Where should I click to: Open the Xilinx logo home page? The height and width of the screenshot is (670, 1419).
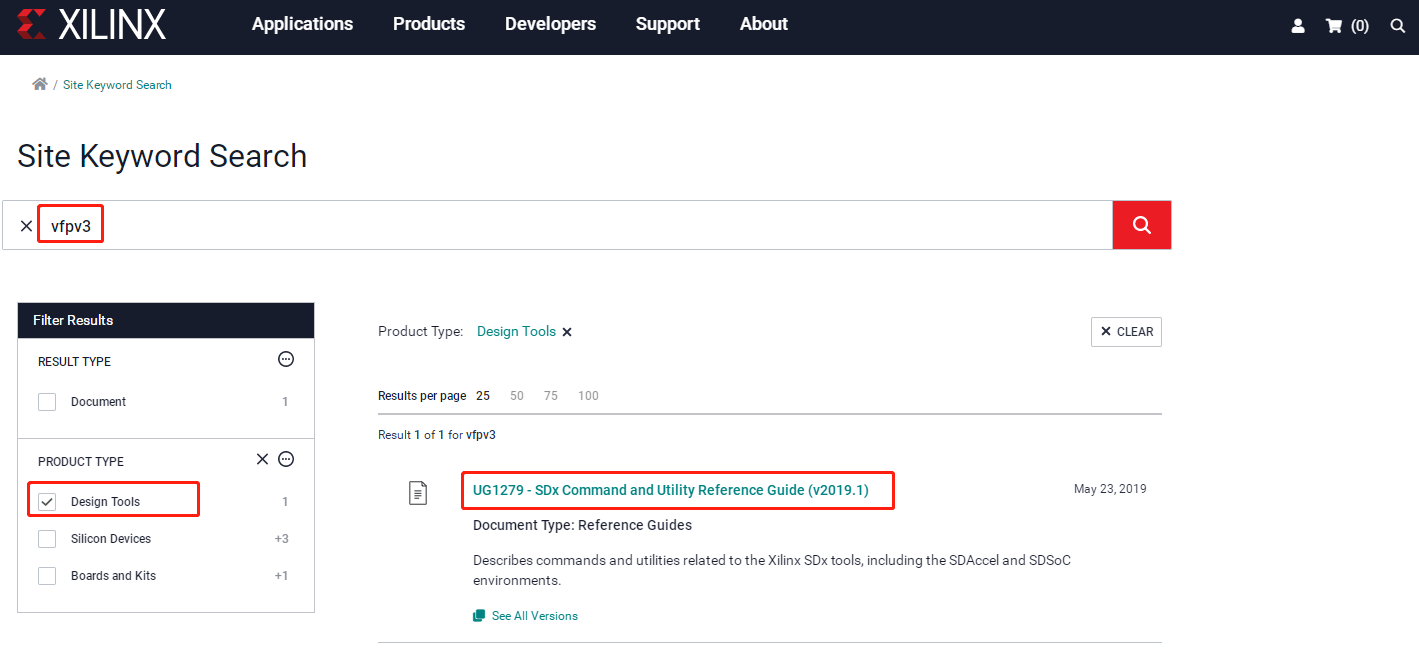pyautogui.click(x=91, y=25)
